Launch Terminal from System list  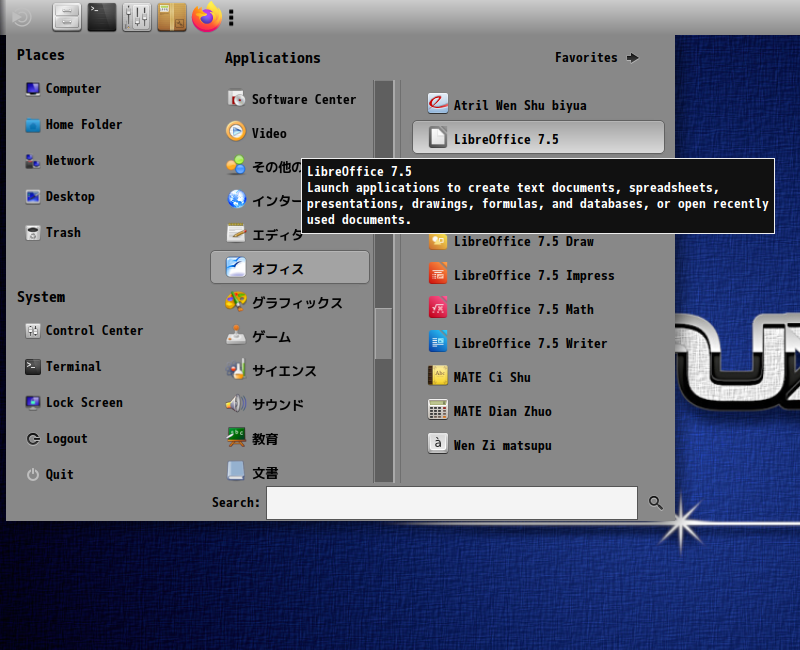(x=63, y=366)
